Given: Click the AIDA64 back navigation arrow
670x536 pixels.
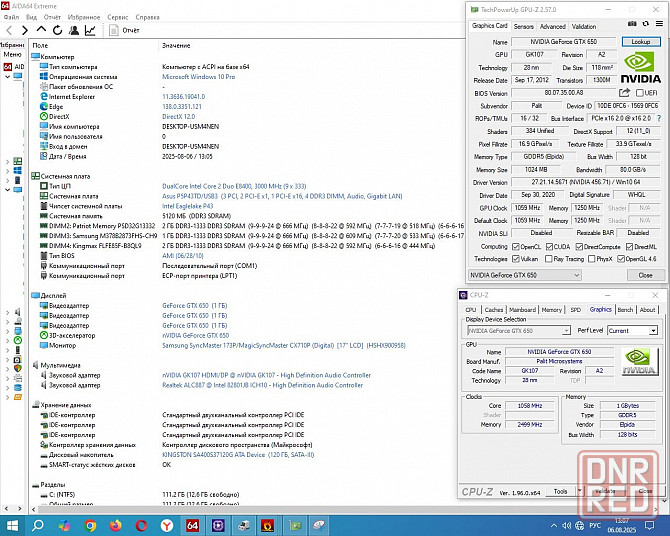Looking at the screenshot, I should click(x=9, y=30).
